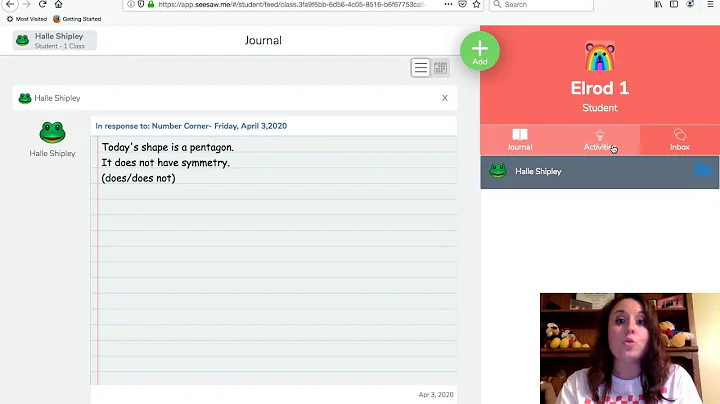Open the browser Library icon
Image resolution: width=720 pixels, height=404 pixels.
[658, 4]
